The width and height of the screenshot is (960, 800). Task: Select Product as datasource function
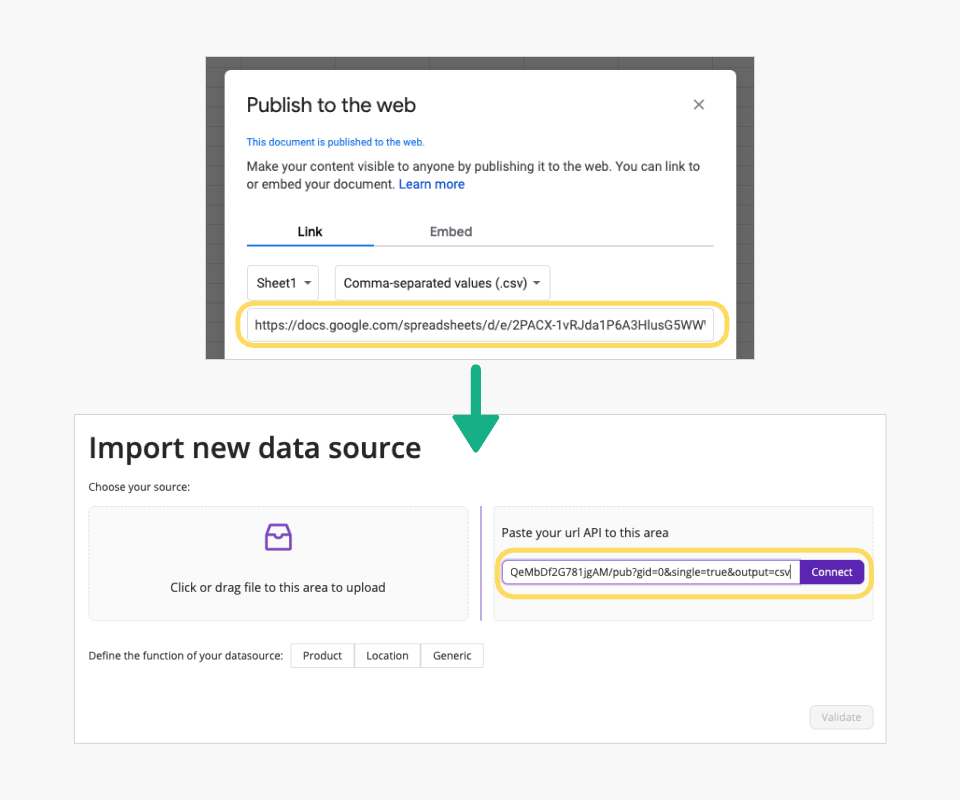click(322, 656)
